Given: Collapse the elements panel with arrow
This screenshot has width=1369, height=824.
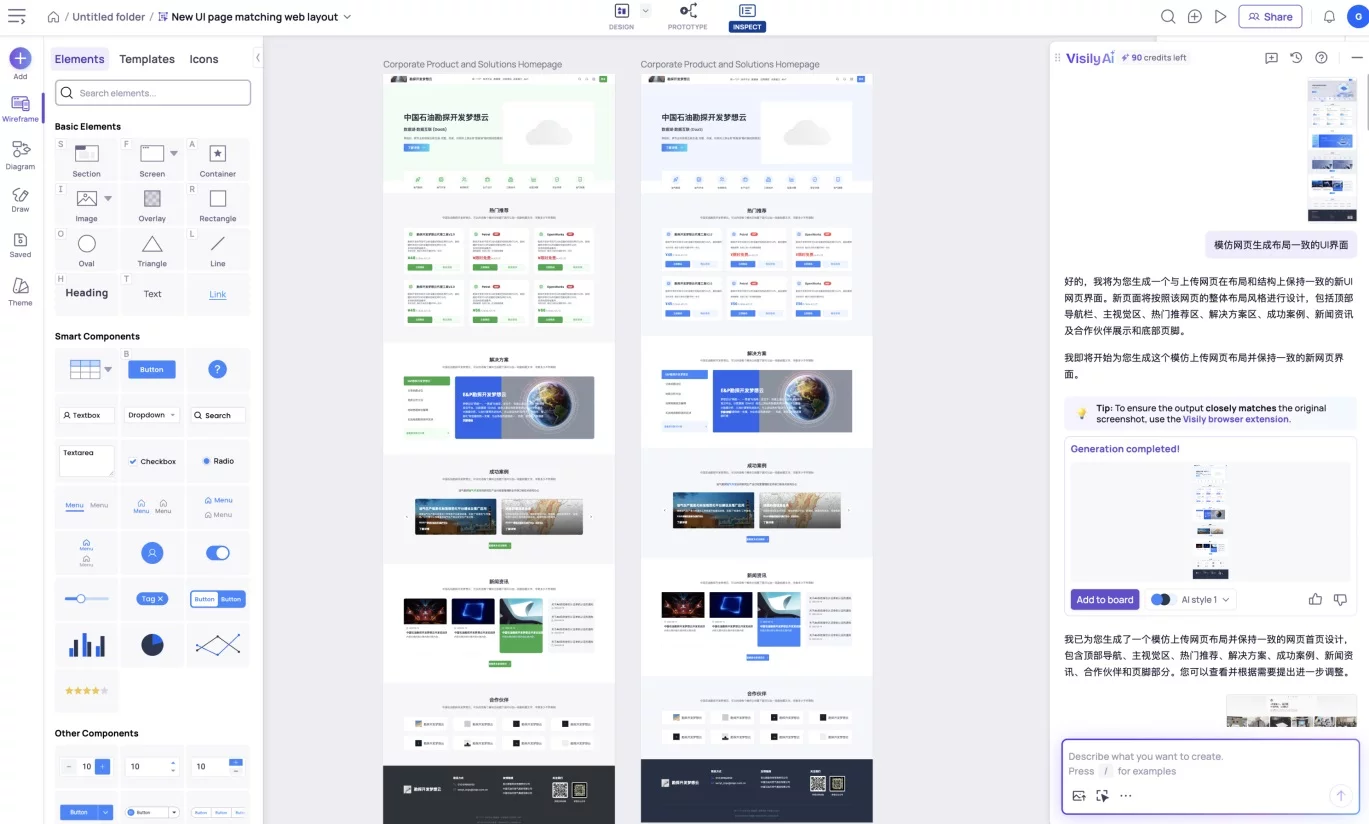Looking at the screenshot, I should [x=258, y=58].
